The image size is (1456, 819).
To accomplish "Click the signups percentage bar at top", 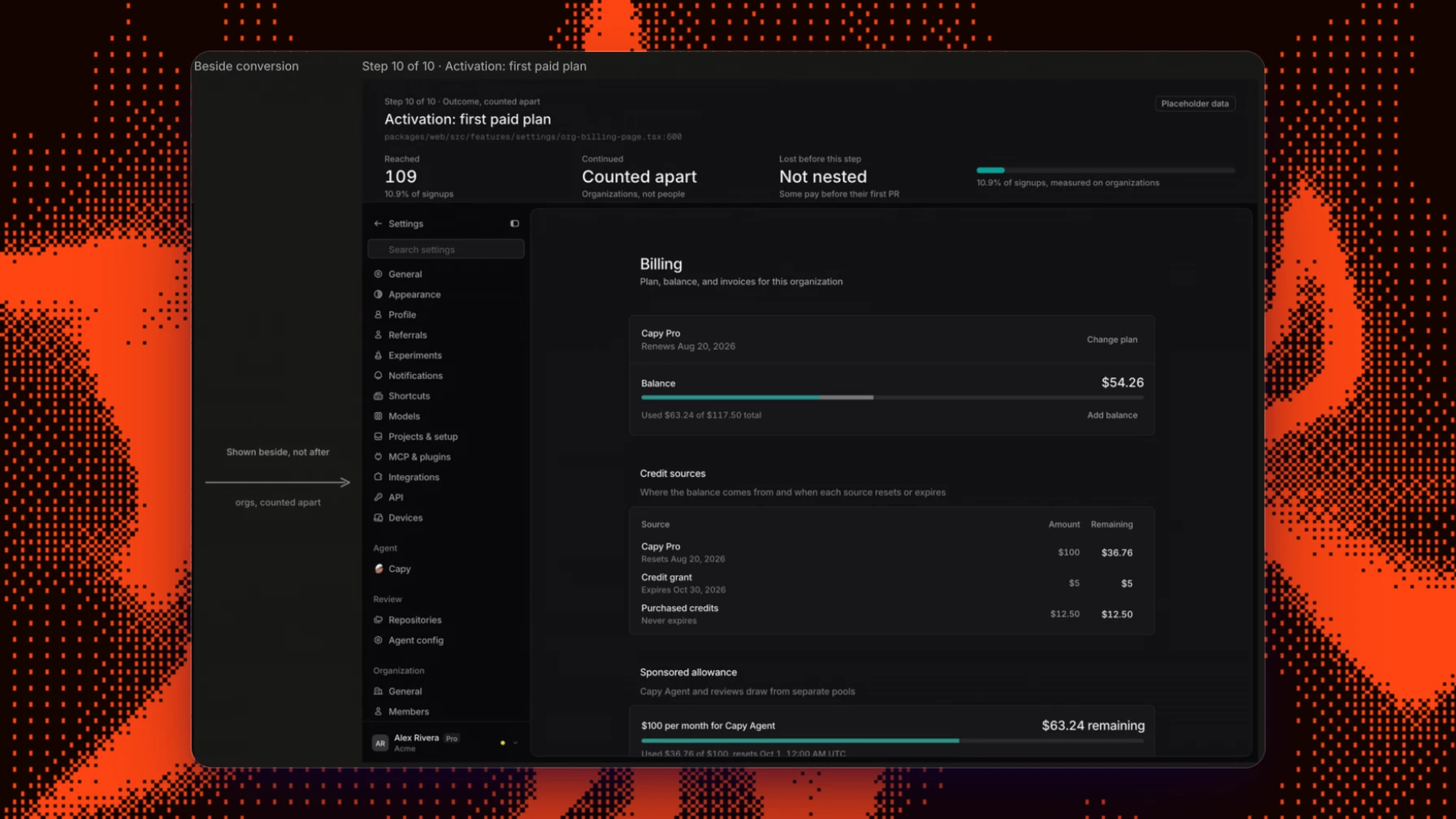I will click(1105, 171).
